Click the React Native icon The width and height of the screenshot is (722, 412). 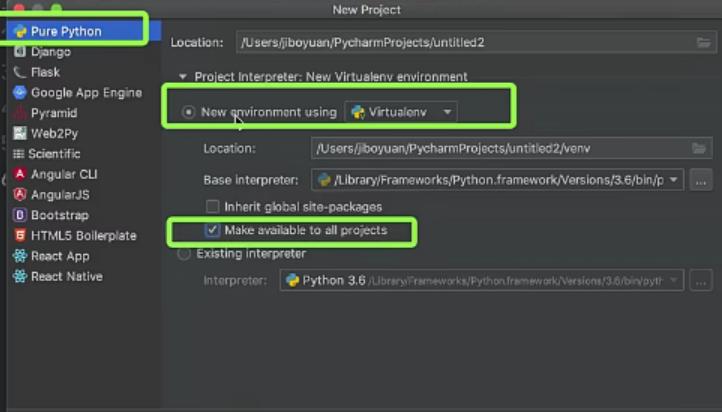coord(20,276)
